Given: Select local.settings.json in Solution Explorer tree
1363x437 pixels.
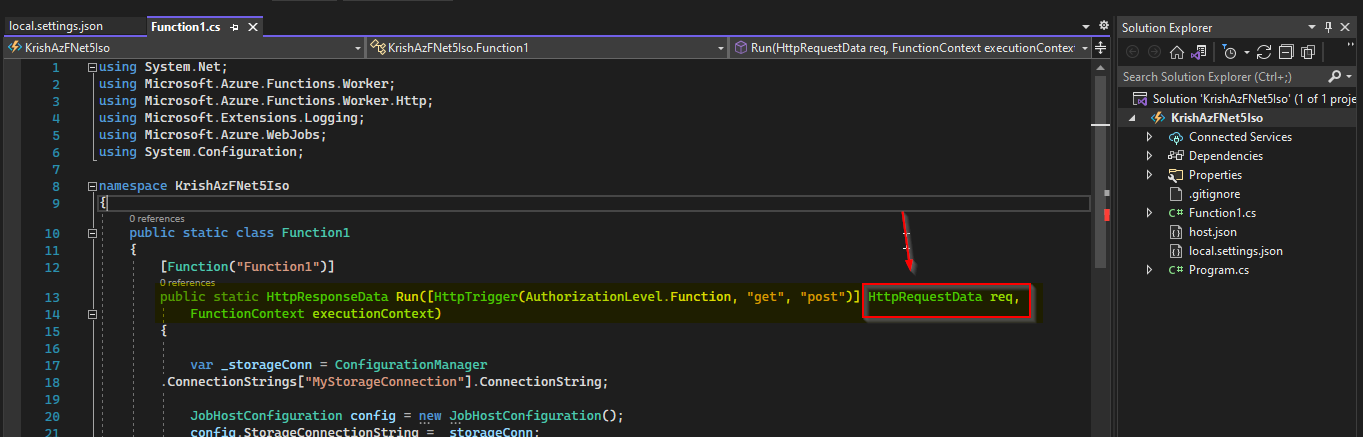Looking at the screenshot, I should pyautogui.click(x=1236, y=251).
